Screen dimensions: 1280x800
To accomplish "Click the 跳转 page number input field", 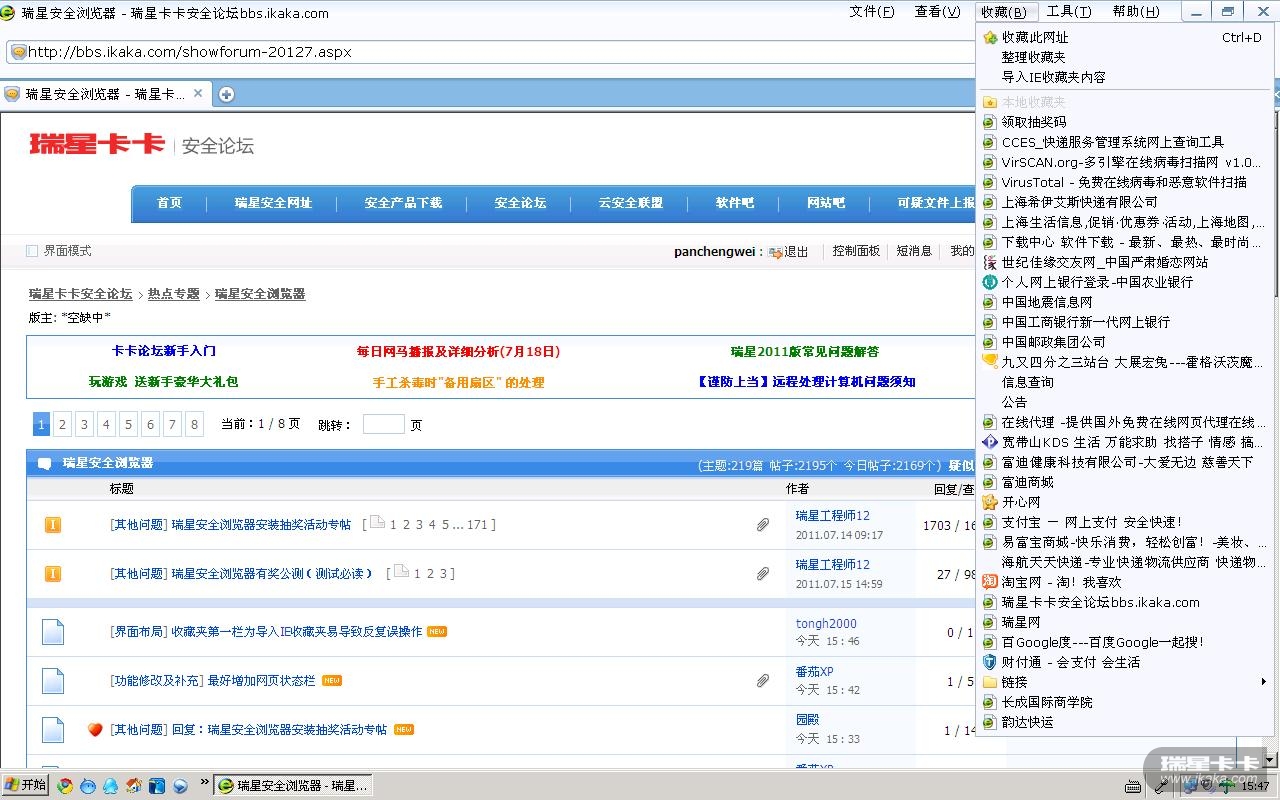I will pos(383,424).
